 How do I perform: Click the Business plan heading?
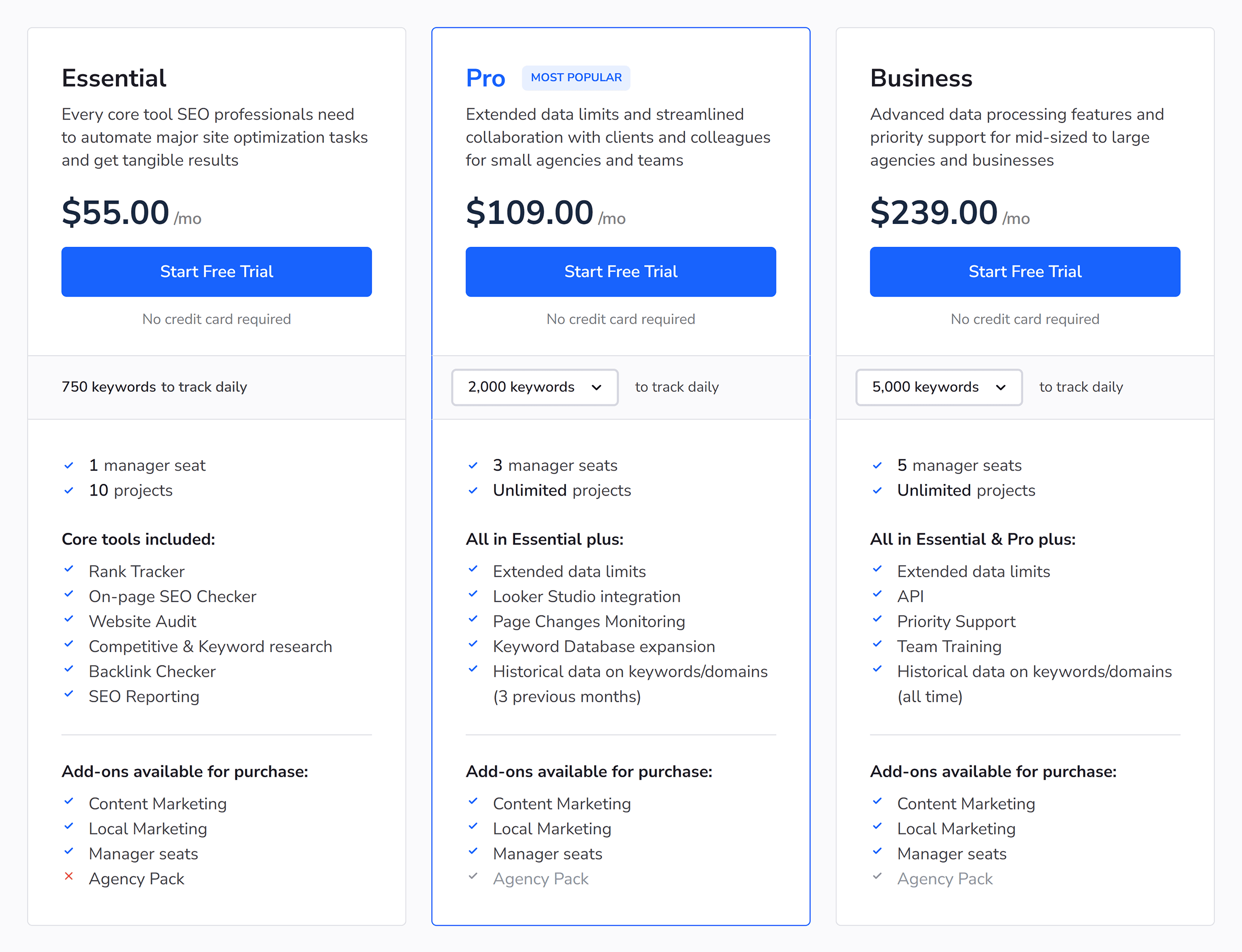921,79
